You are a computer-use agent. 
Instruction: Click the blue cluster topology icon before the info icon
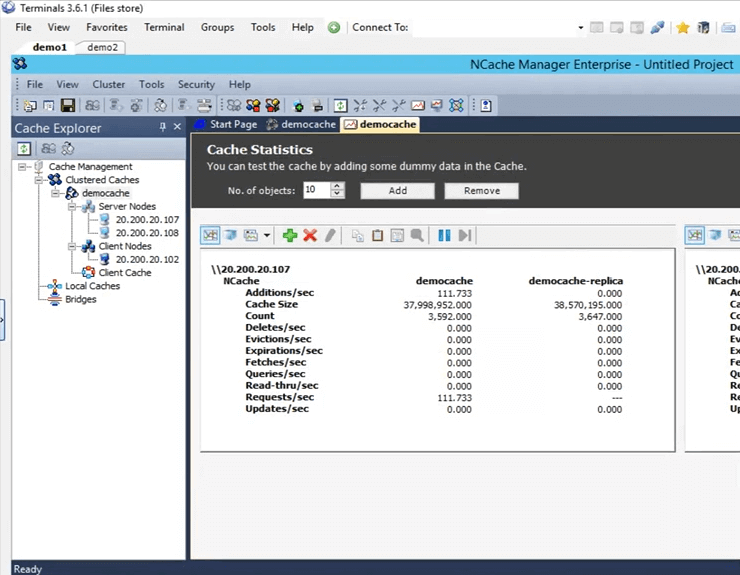coord(456,105)
